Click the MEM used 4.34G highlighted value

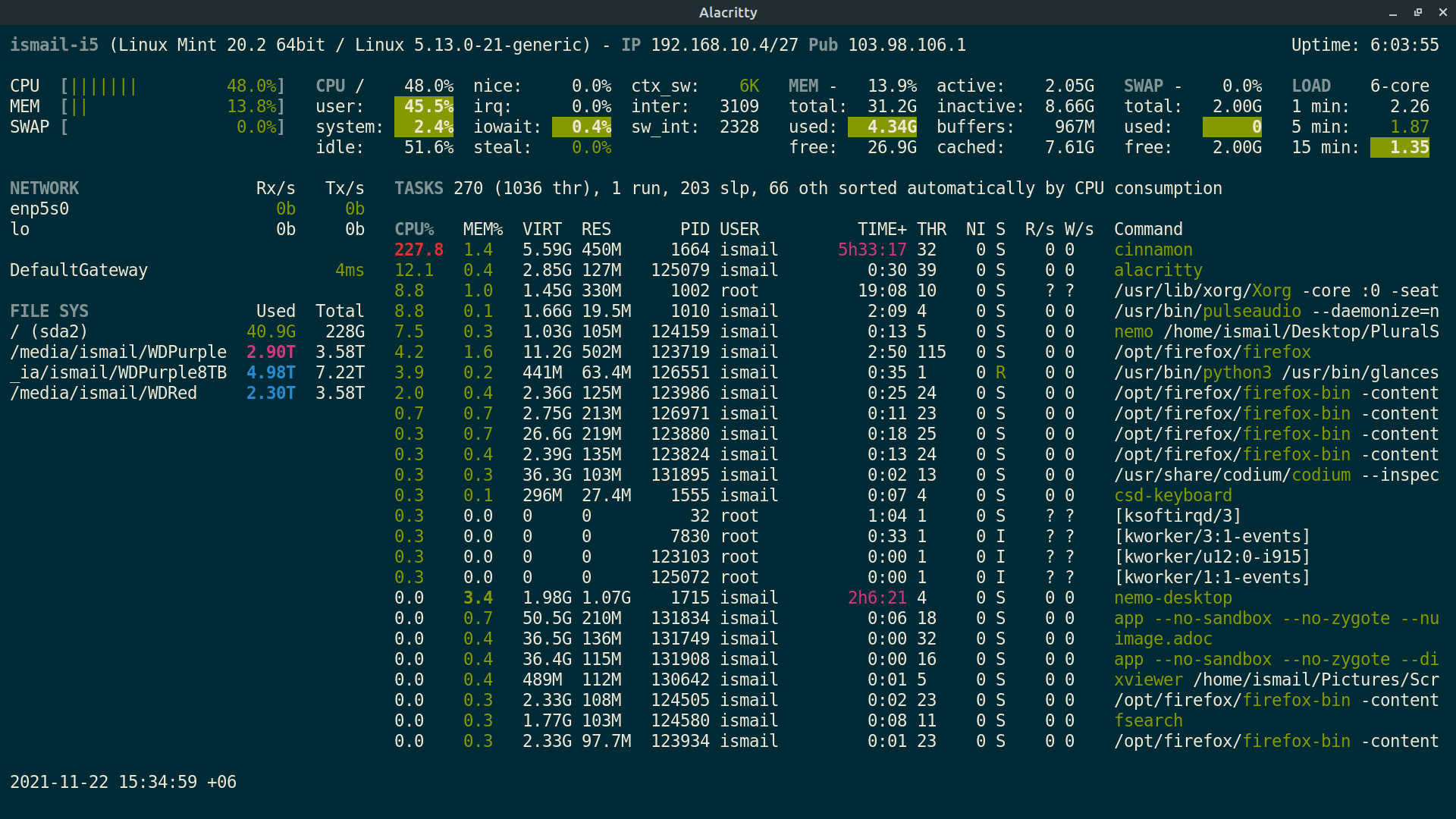click(x=882, y=127)
